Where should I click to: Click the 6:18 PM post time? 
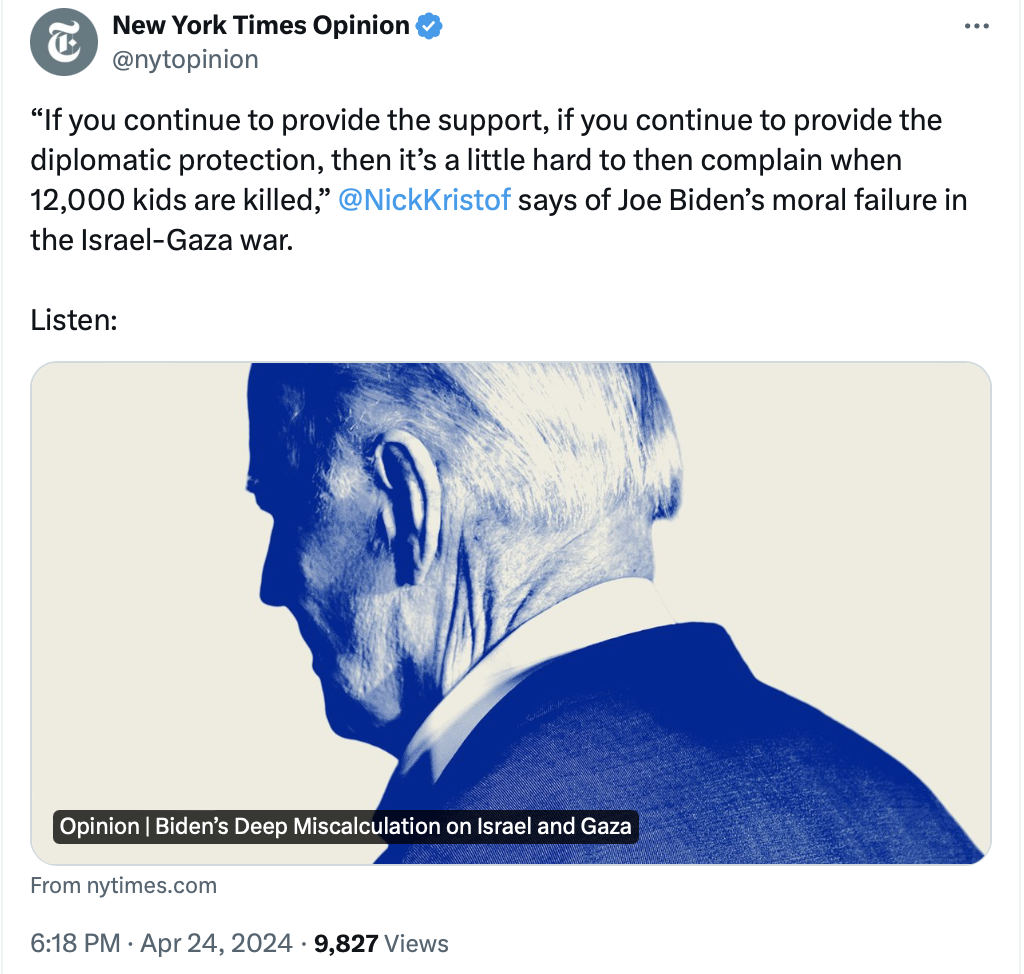(x=75, y=943)
